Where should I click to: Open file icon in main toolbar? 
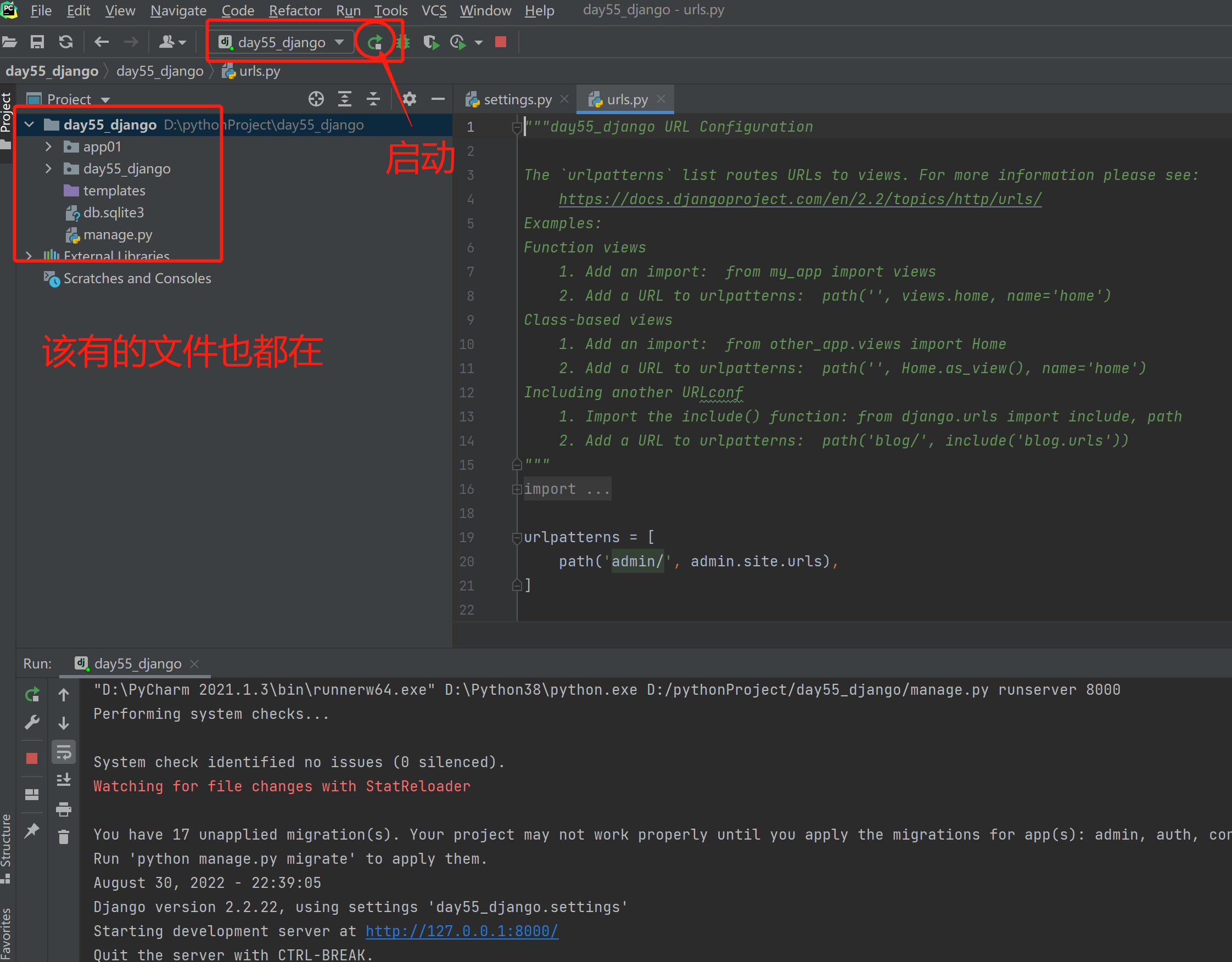pyautogui.click(x=9, y=42)
